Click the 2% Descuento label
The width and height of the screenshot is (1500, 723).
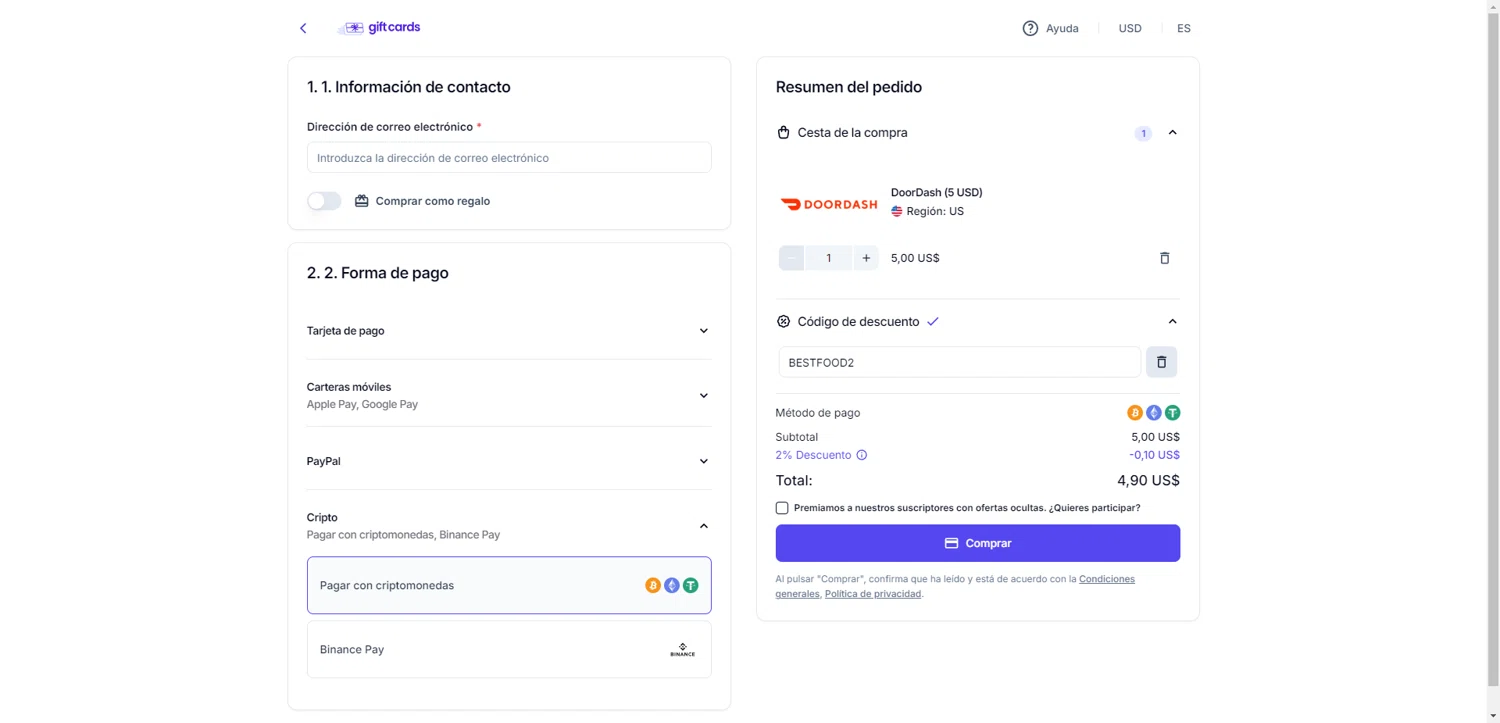click(x=813, y=455)
